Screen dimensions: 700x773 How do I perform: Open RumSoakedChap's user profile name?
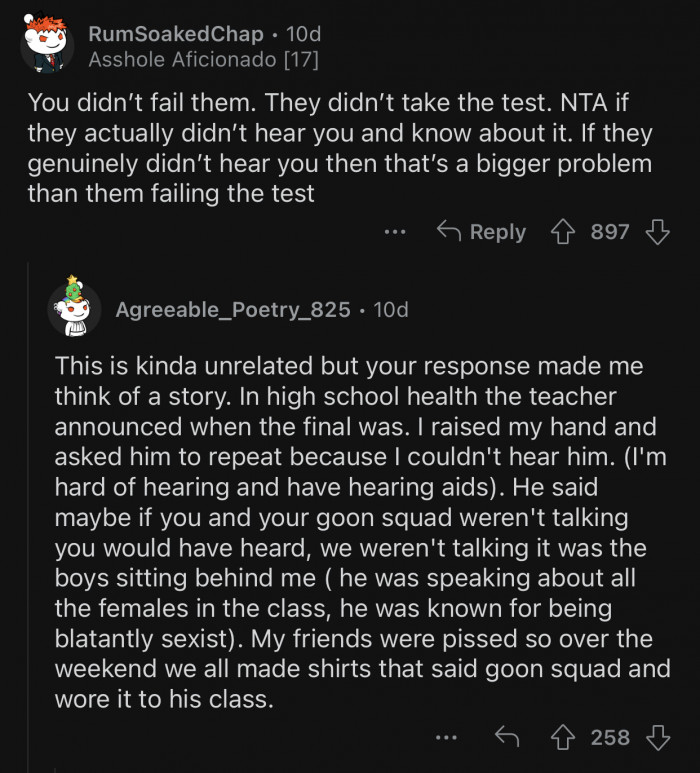click(x=176, y=33)
